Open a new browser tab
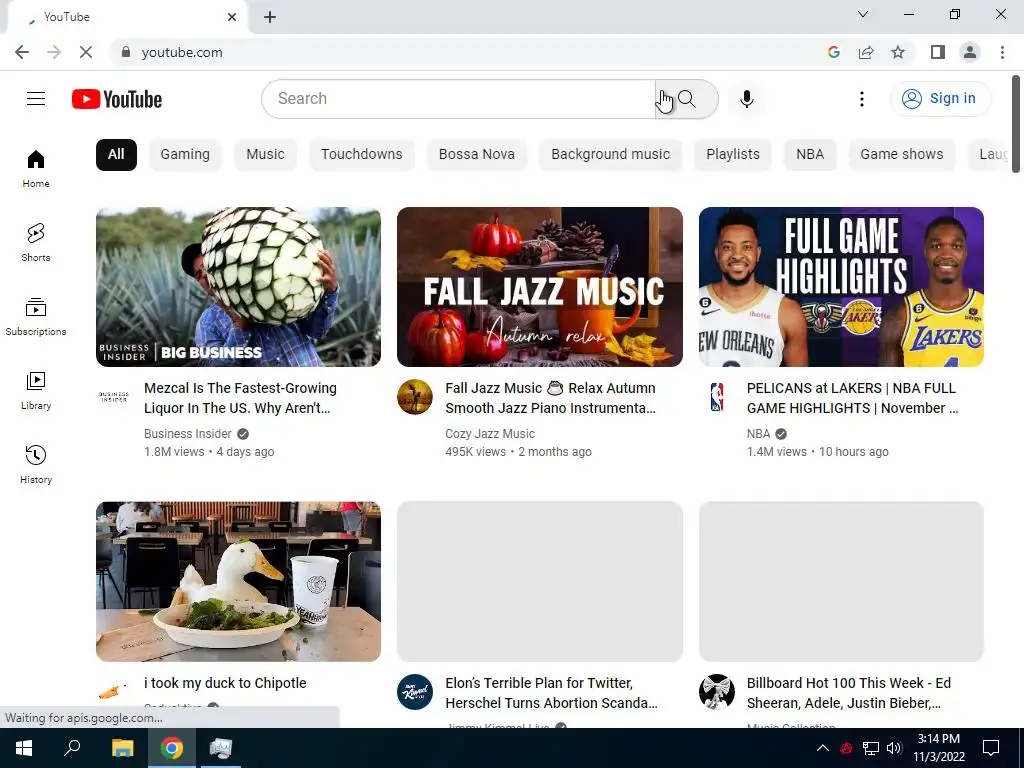Screen dimensions: 1024x768 (x=270, y=17)
